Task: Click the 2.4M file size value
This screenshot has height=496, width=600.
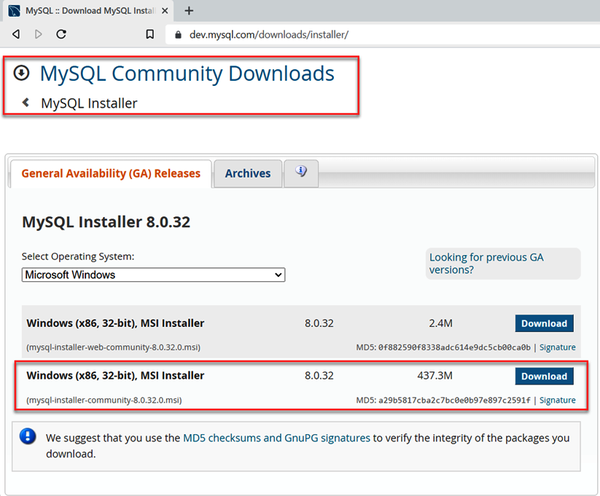Action: click(x=440, y=323)
